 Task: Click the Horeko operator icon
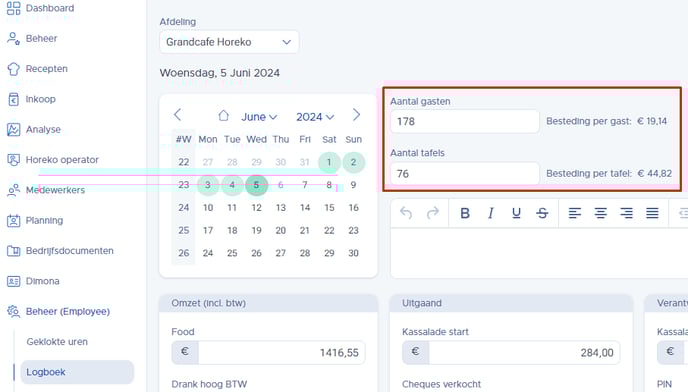click(x=14, y=160)
